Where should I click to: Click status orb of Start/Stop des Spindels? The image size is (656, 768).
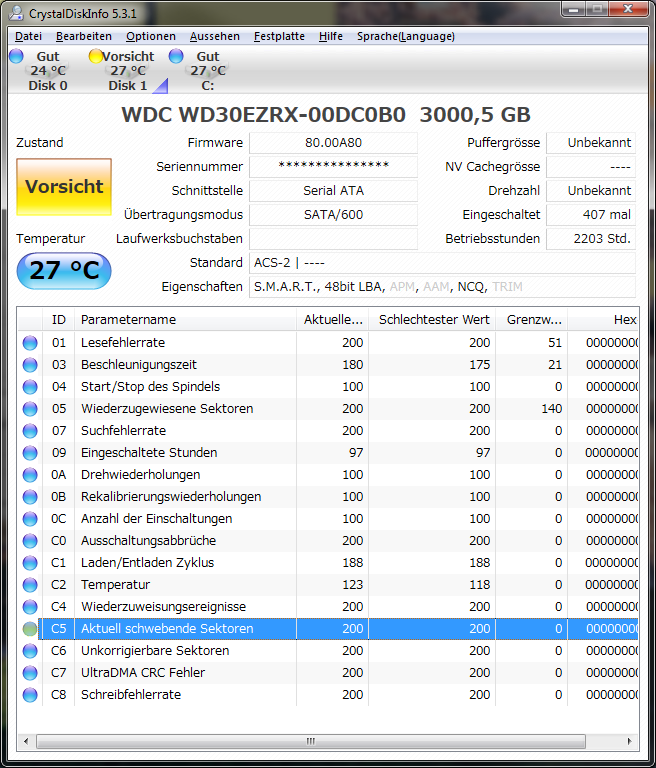30,387
